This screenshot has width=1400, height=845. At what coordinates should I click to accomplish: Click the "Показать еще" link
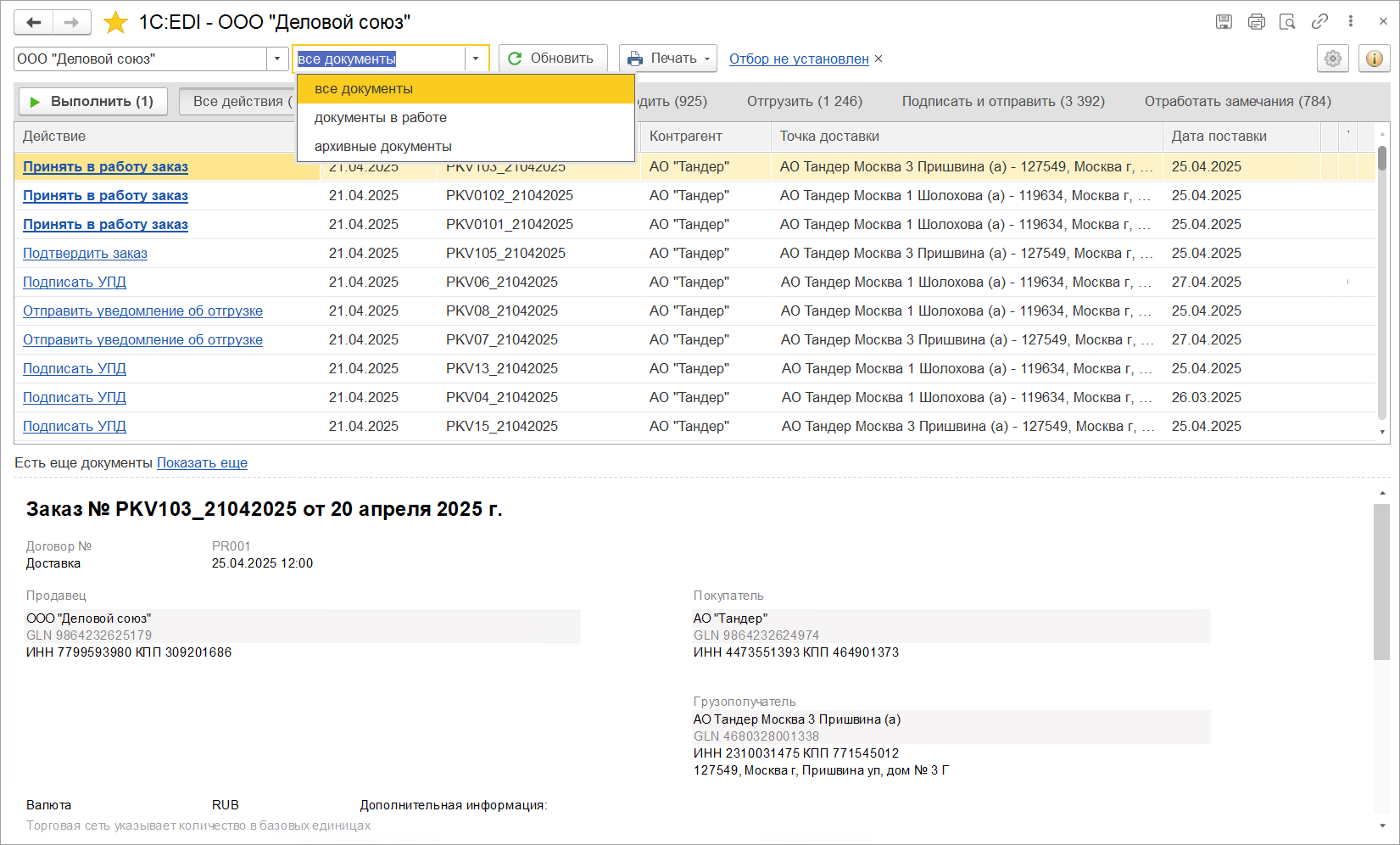point(202,463)
